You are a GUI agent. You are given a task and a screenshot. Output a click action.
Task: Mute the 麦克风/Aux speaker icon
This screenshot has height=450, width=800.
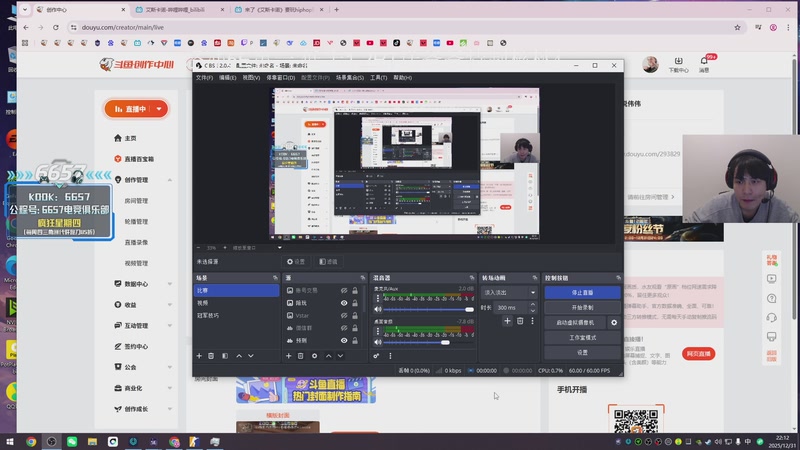[x=378, y=309]
